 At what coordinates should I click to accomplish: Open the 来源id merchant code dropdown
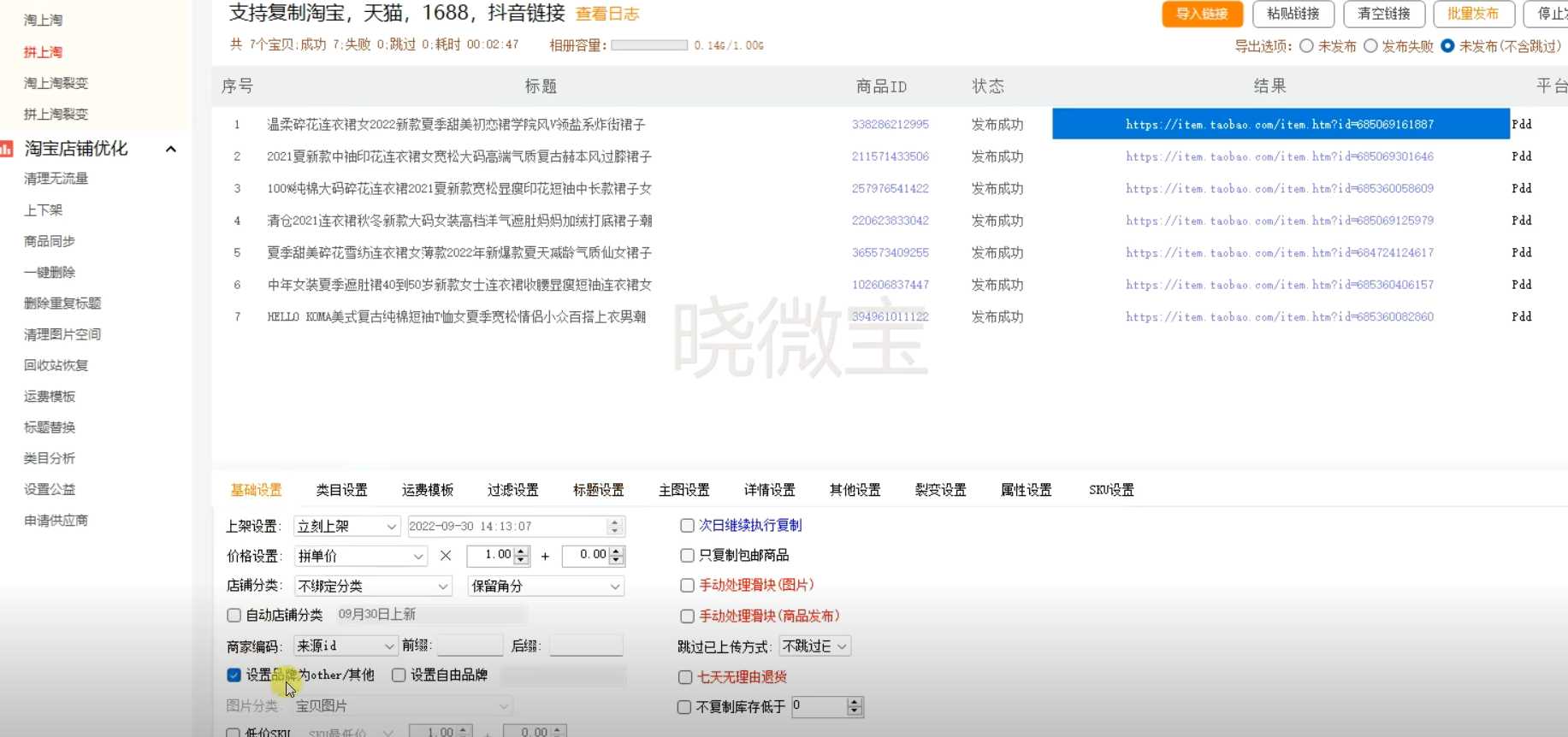[x=346, y=646]
